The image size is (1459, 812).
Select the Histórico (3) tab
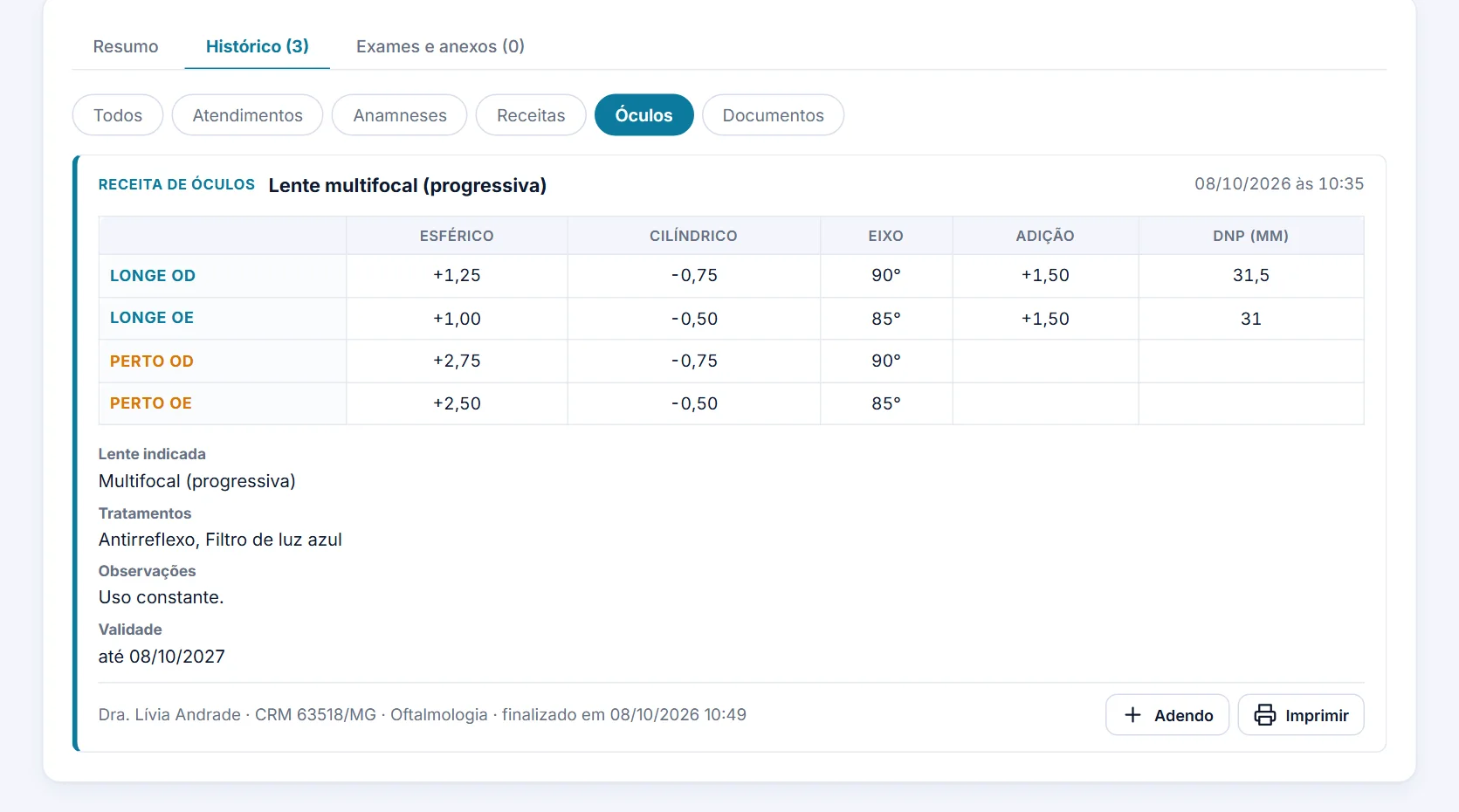258,46
